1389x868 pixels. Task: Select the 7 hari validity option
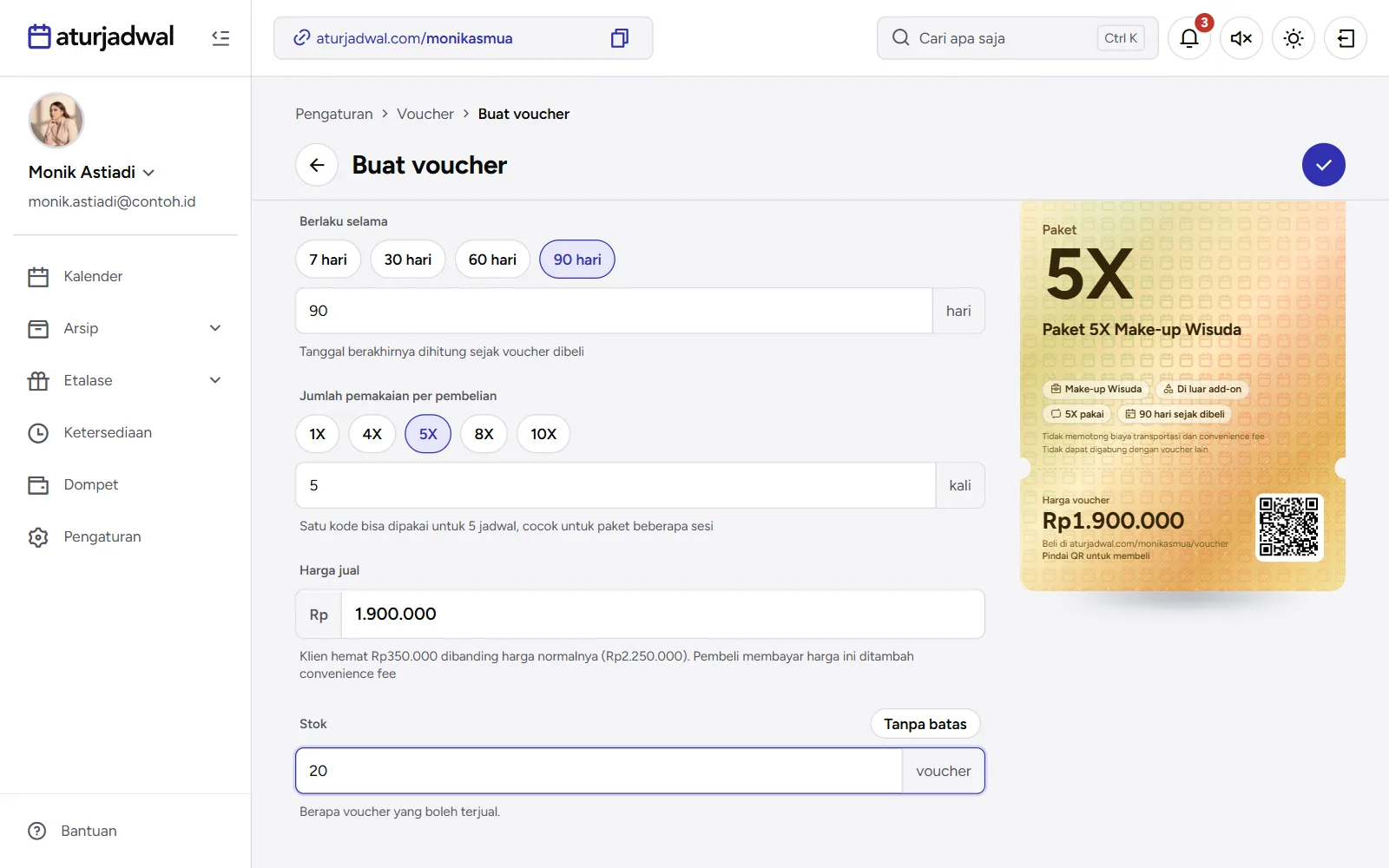(328, 260)
